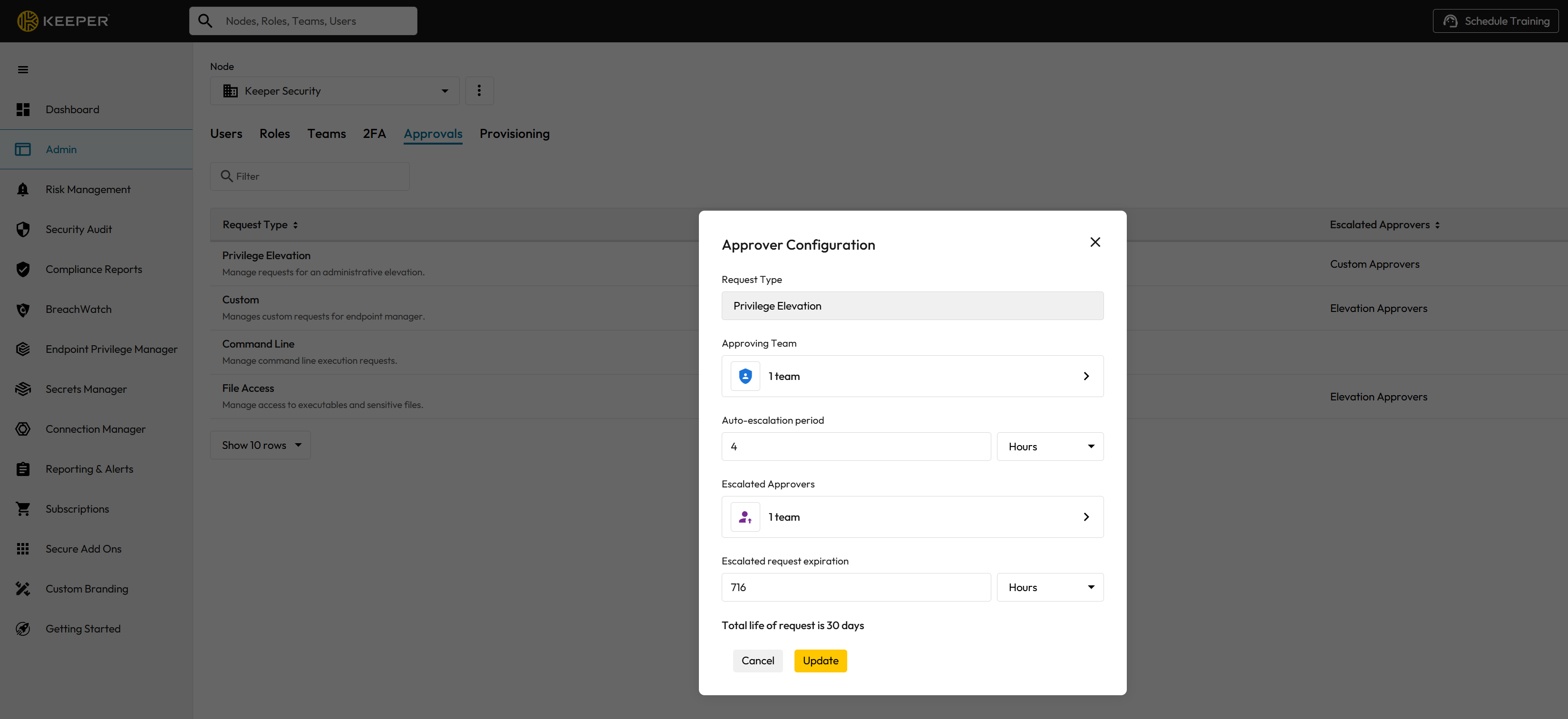Click the three-dot node options icon
Screen dimensions: 1568x719
tap(479, 91)
